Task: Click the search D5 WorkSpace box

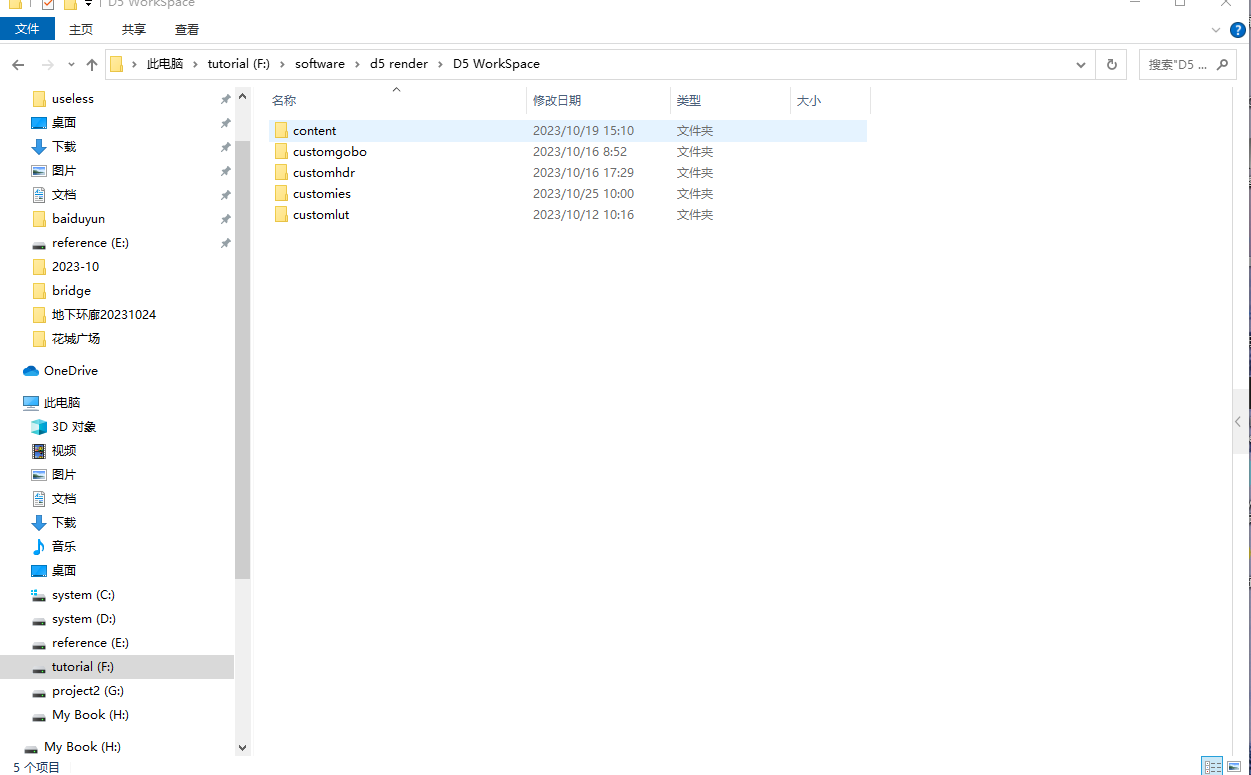Action: coord(1189,64)
